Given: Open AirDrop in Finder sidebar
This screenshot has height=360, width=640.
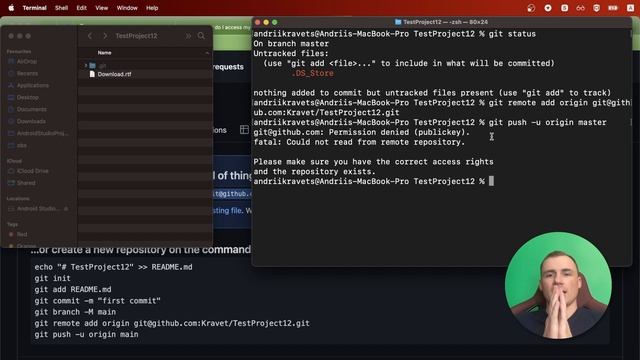Looking at the screenshot, I should pyautogui.click(x=27, y=61).
